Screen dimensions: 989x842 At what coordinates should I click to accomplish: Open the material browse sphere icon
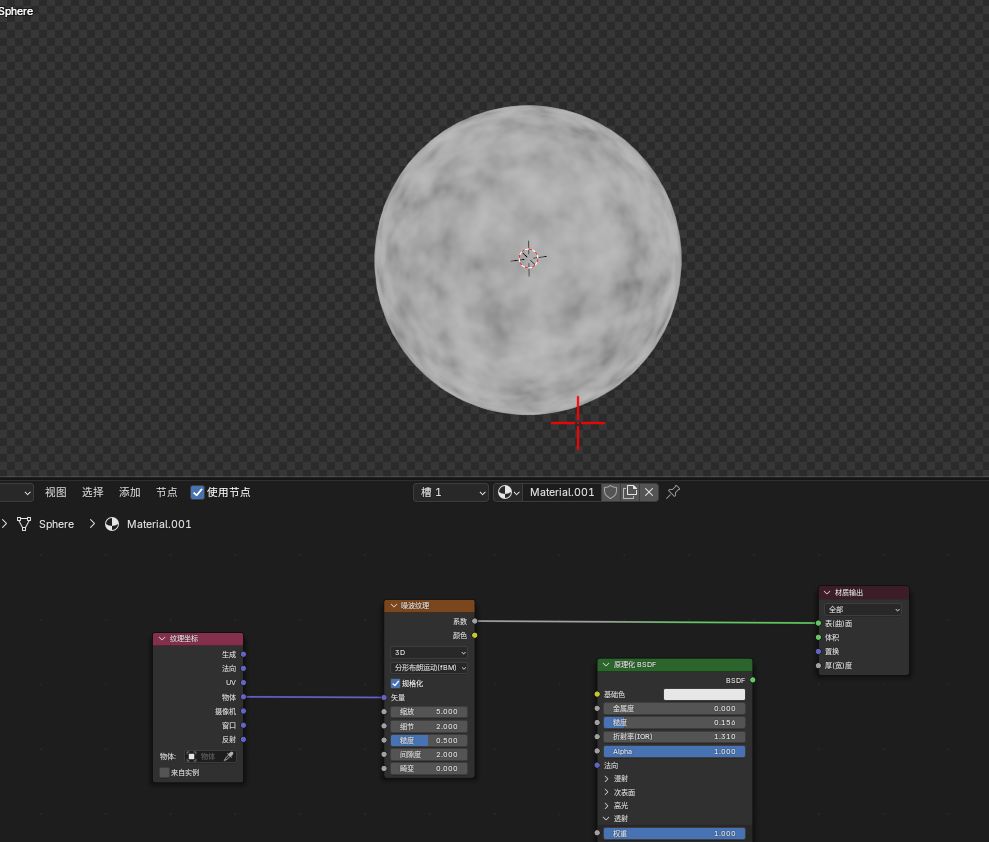(508, 492)
